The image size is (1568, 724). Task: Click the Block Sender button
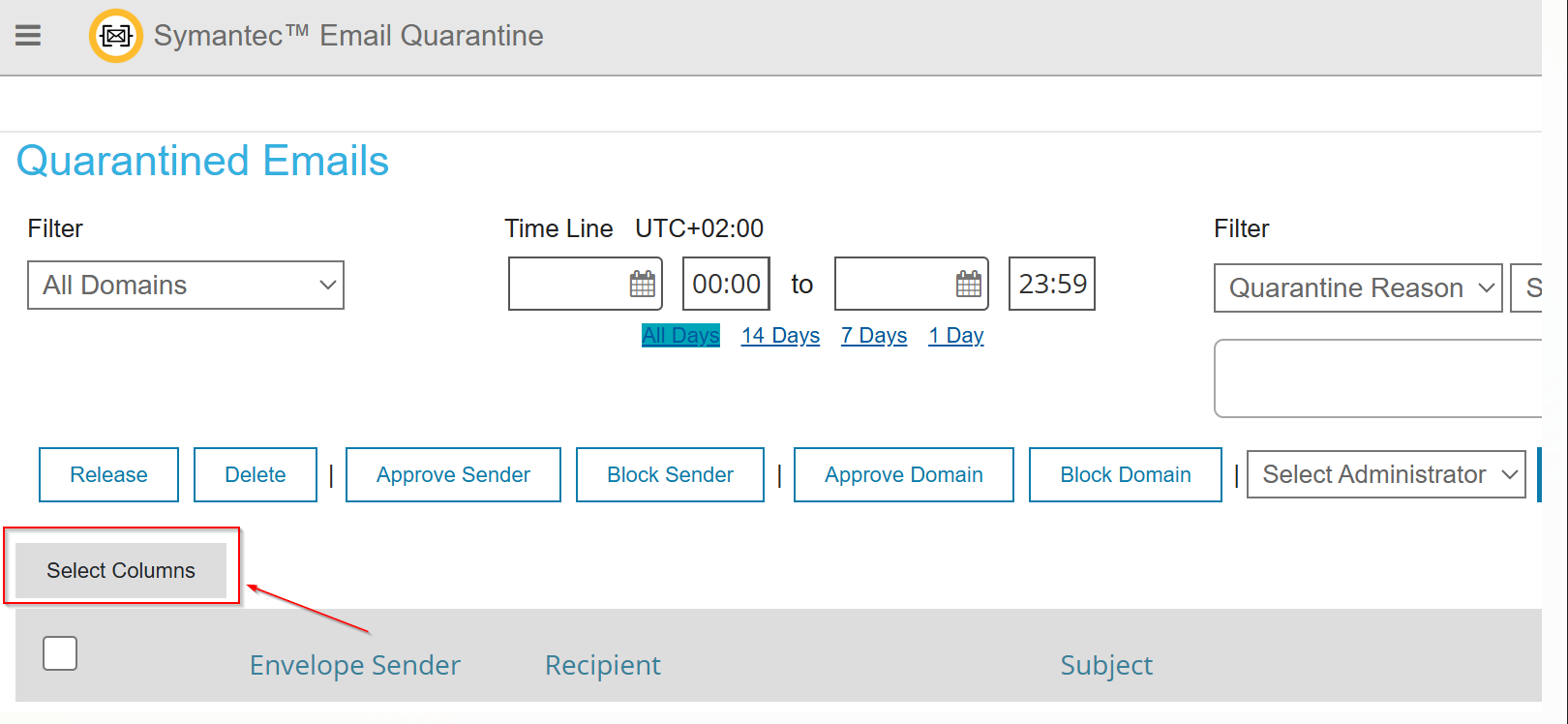(670, 474)
